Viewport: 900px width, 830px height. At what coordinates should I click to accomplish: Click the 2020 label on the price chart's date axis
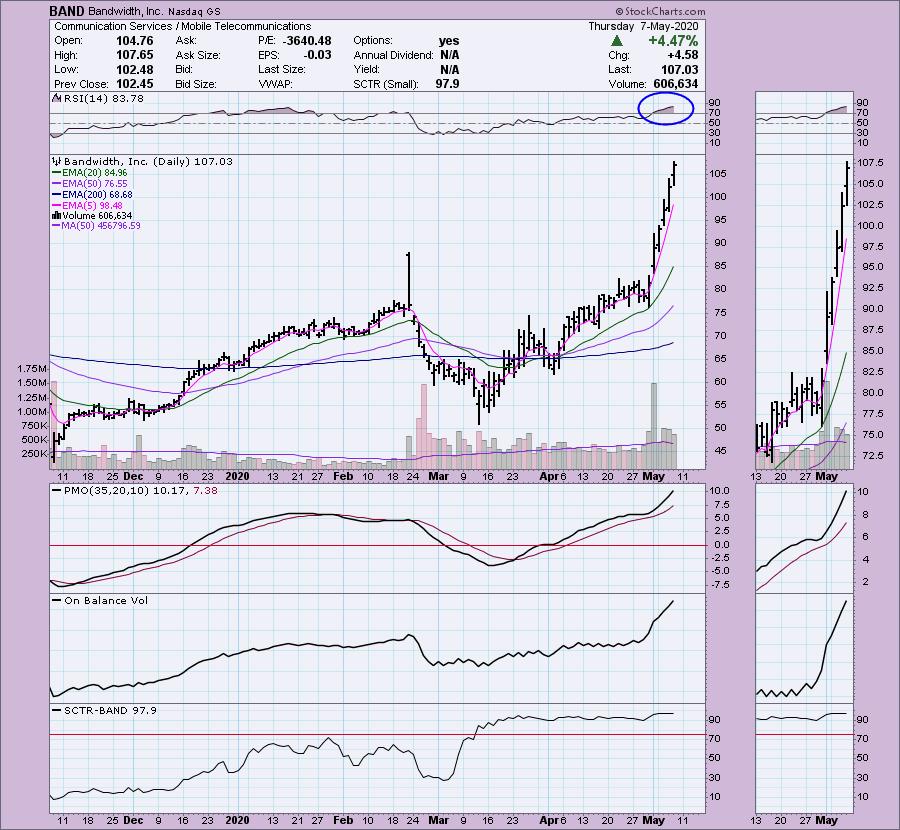(x=237, y=476)
